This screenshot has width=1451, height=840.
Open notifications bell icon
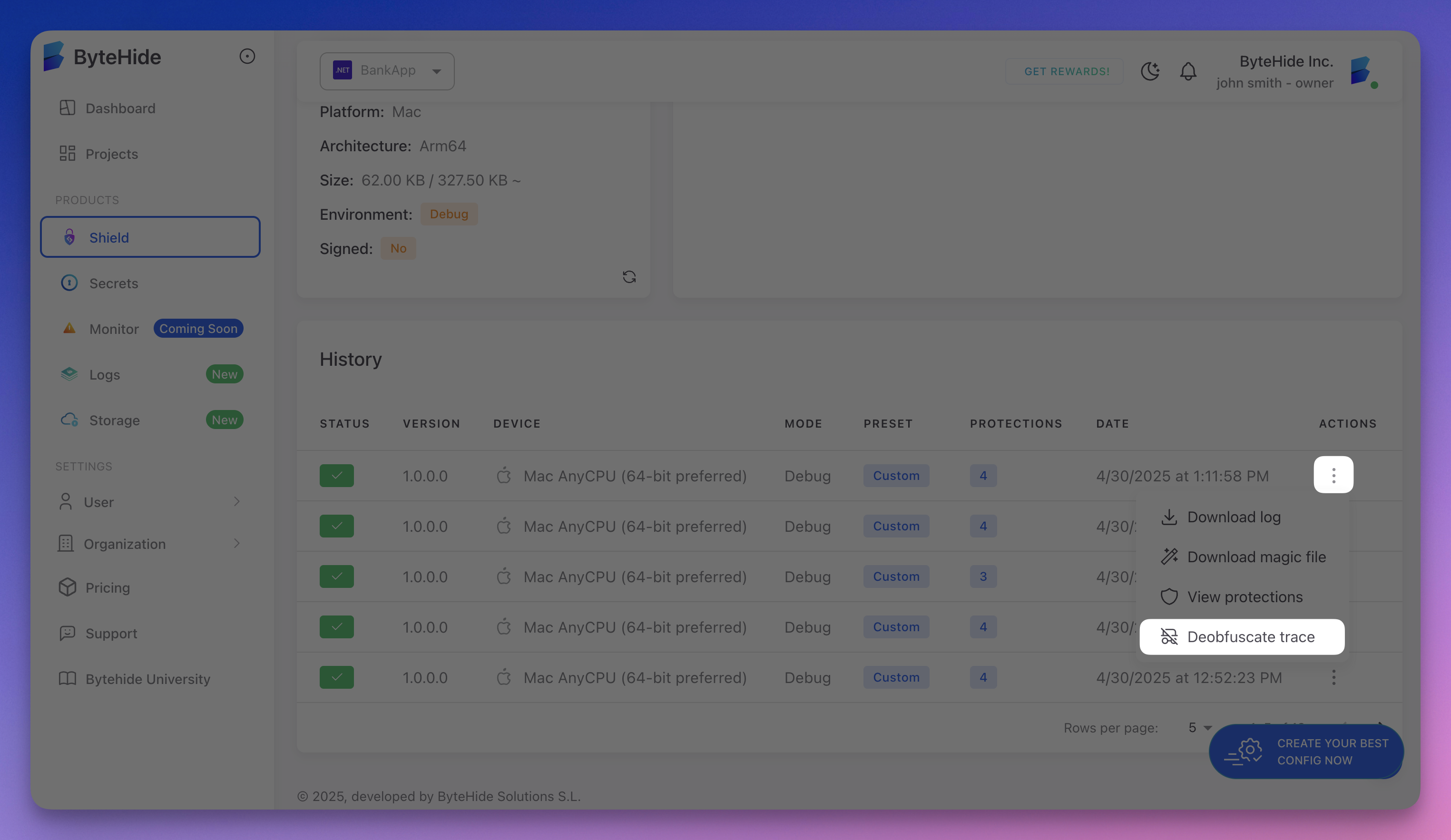coord(1188,71)
